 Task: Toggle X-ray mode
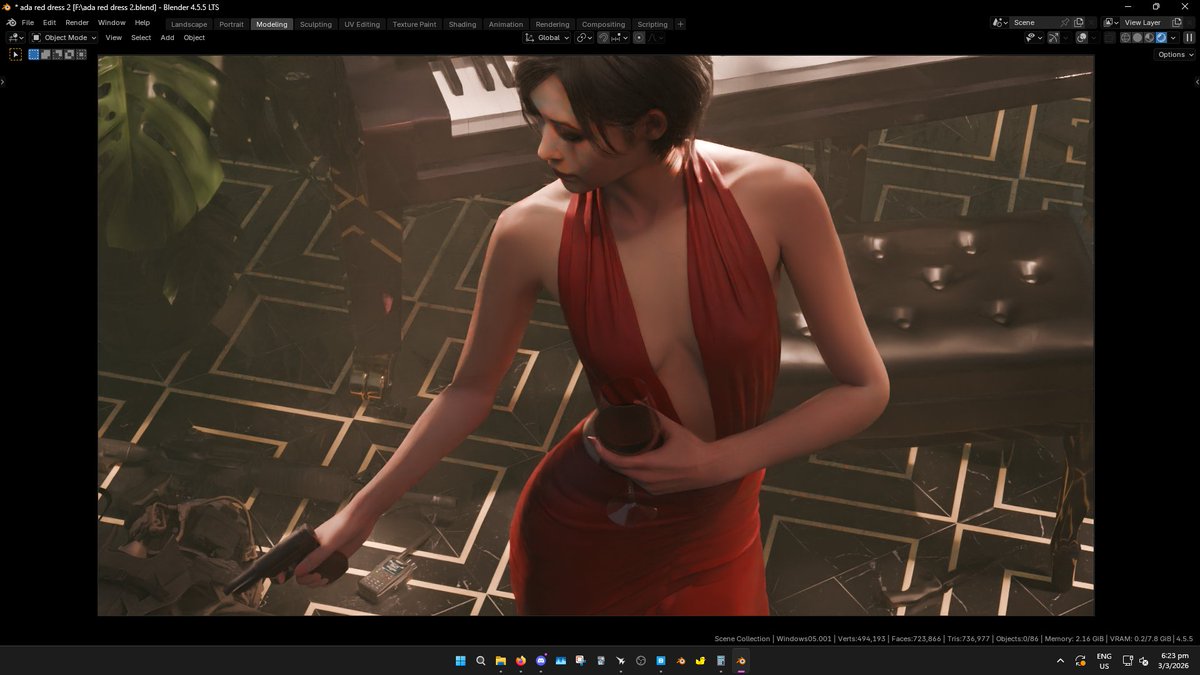click(x=1108, y=37)
